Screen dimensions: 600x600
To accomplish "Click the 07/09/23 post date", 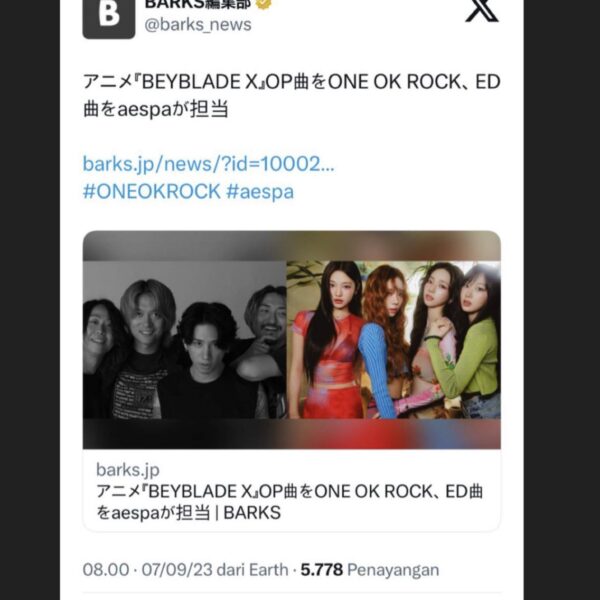I will (x=177, y=570).
